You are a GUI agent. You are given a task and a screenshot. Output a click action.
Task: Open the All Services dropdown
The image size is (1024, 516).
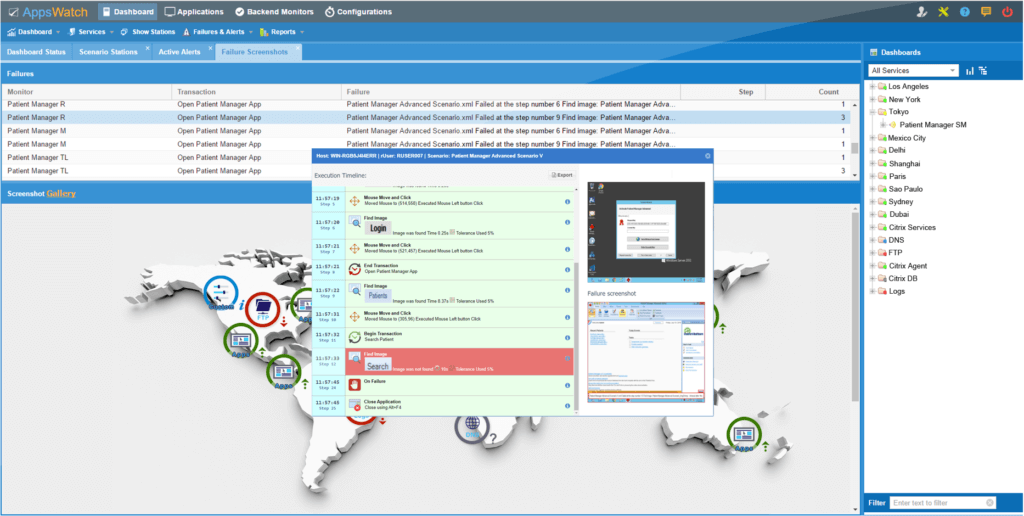pos(913,71)
